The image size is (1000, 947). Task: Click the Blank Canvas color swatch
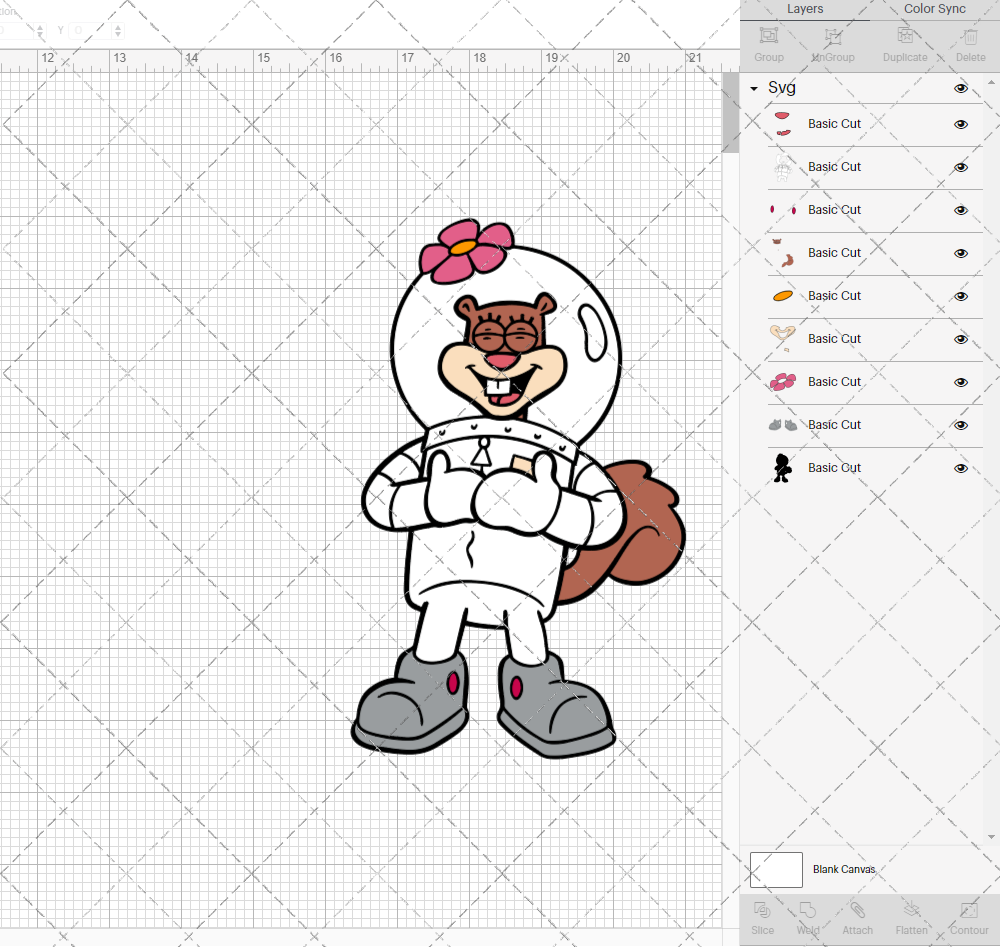pyautogui.click(x=776, y=870)
